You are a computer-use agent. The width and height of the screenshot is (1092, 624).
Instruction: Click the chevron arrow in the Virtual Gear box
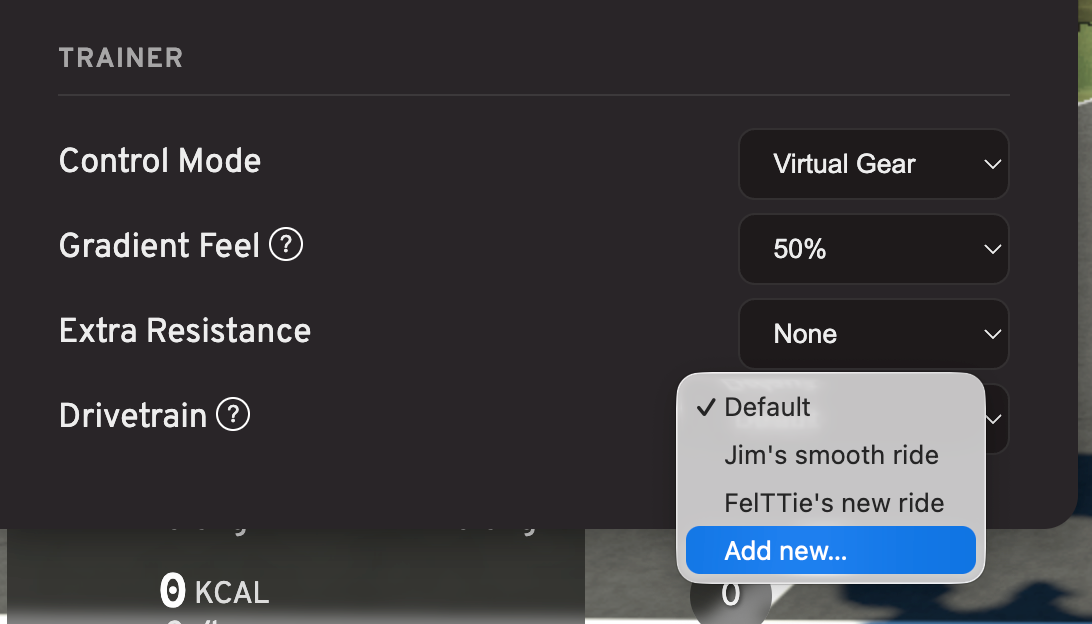tap(992, 164)
